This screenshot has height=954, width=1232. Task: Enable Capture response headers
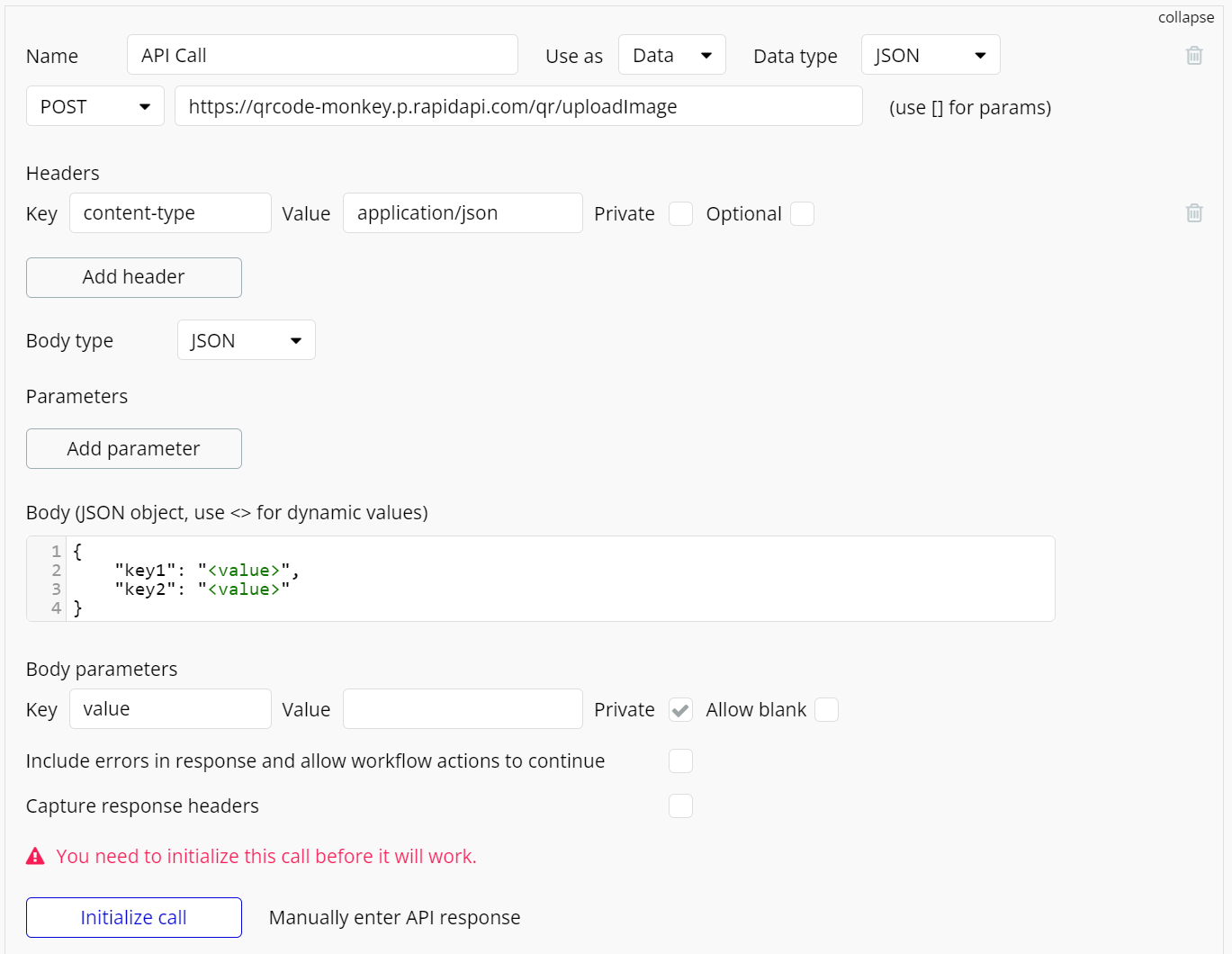click(681, 806)
